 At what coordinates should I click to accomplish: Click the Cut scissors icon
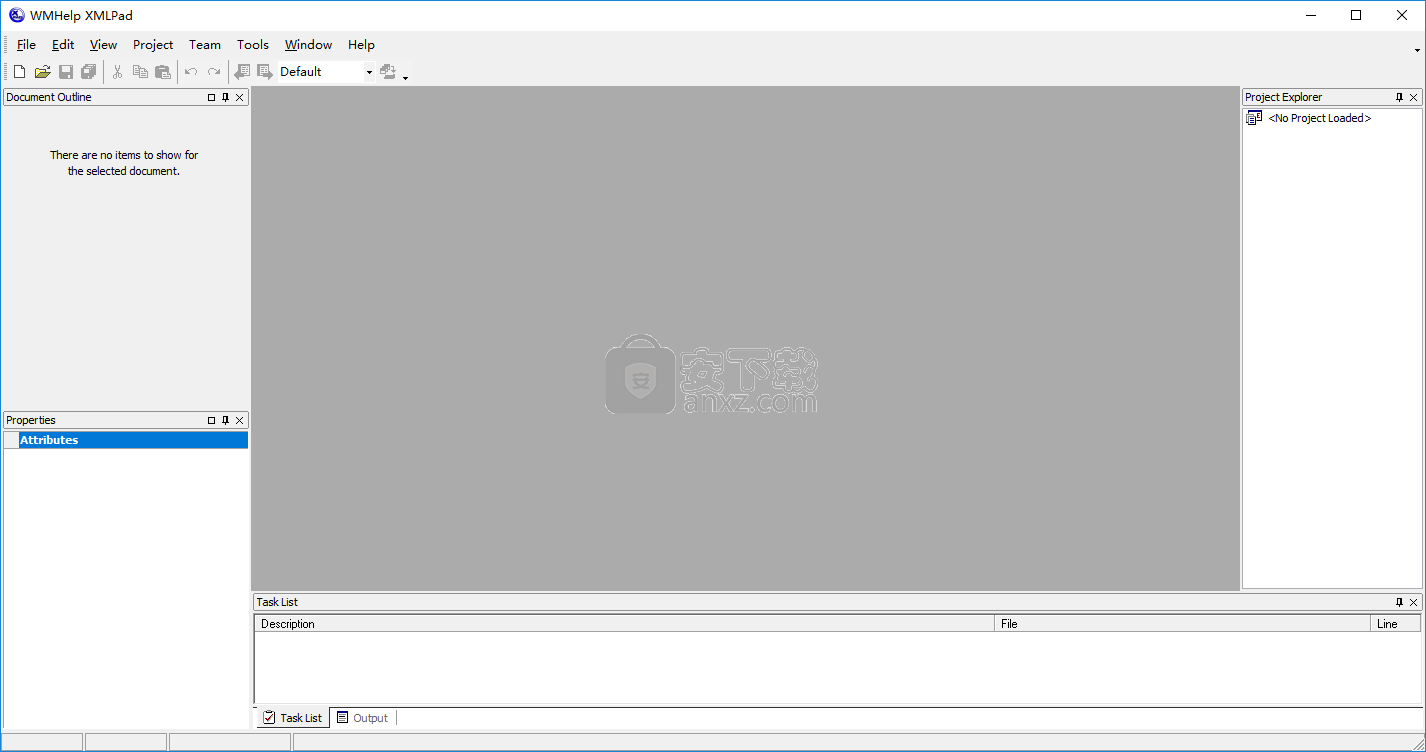117,72
